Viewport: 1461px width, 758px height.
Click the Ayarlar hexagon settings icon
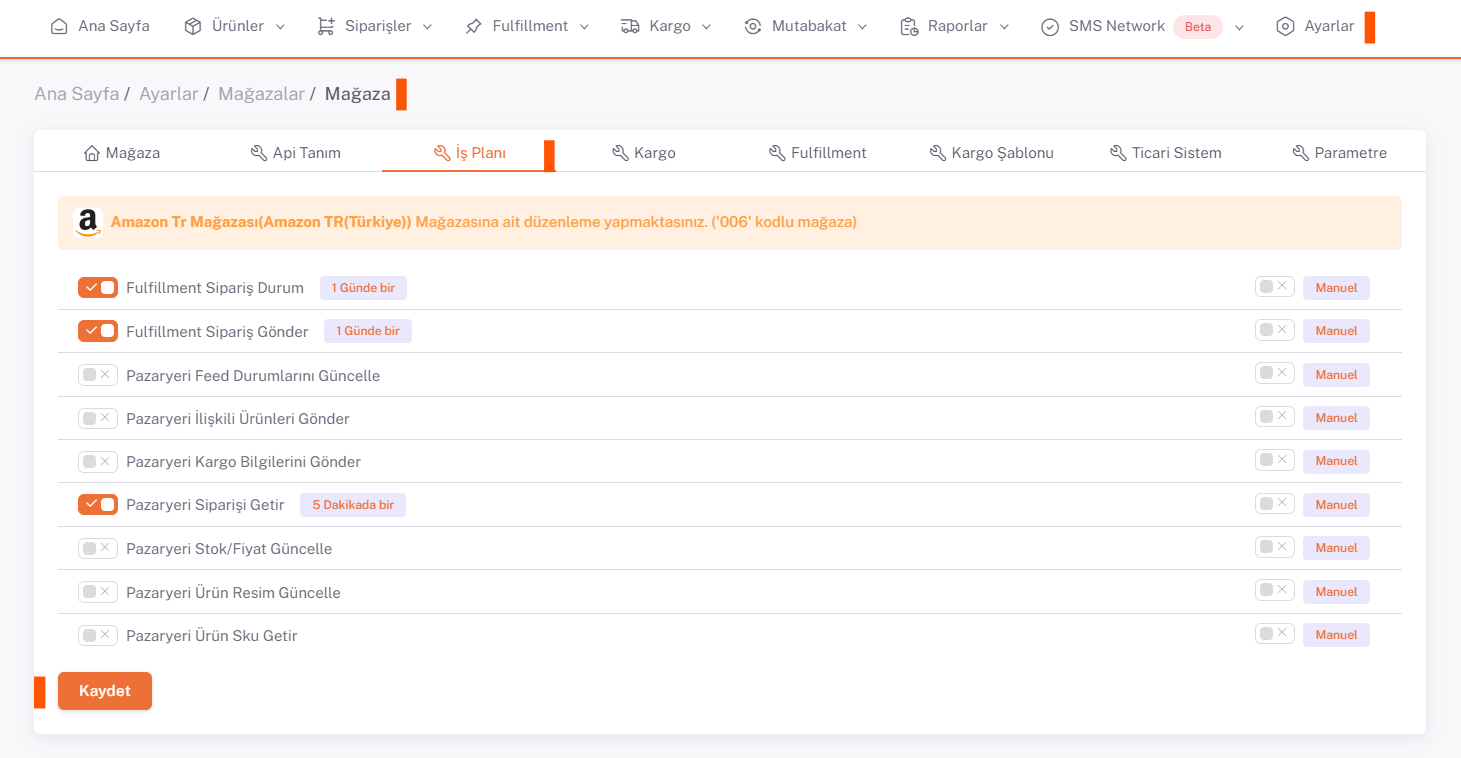coord(1285,27)
